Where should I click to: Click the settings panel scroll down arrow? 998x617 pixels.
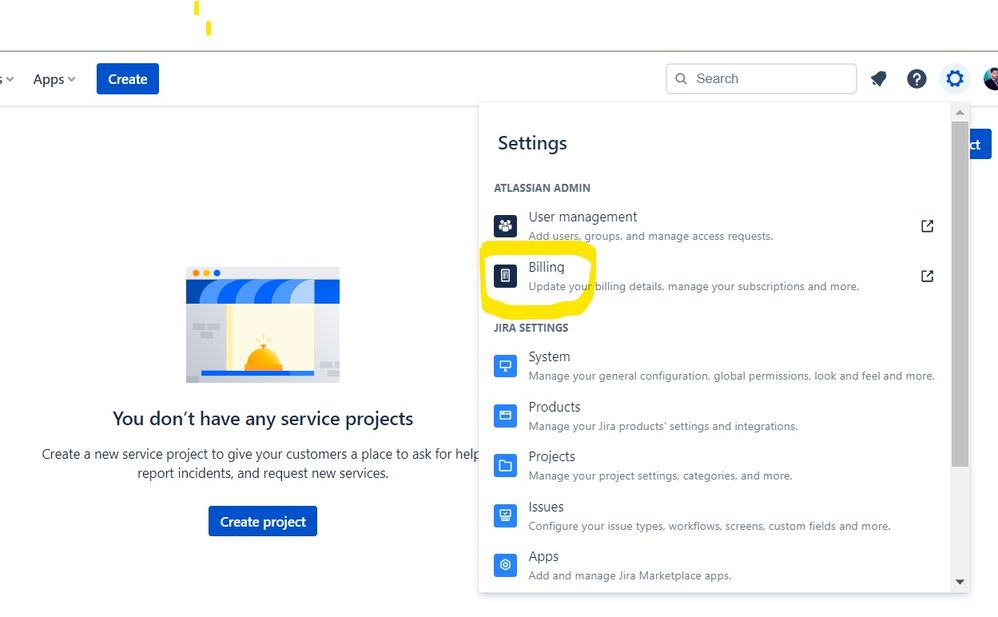(960, 581)
